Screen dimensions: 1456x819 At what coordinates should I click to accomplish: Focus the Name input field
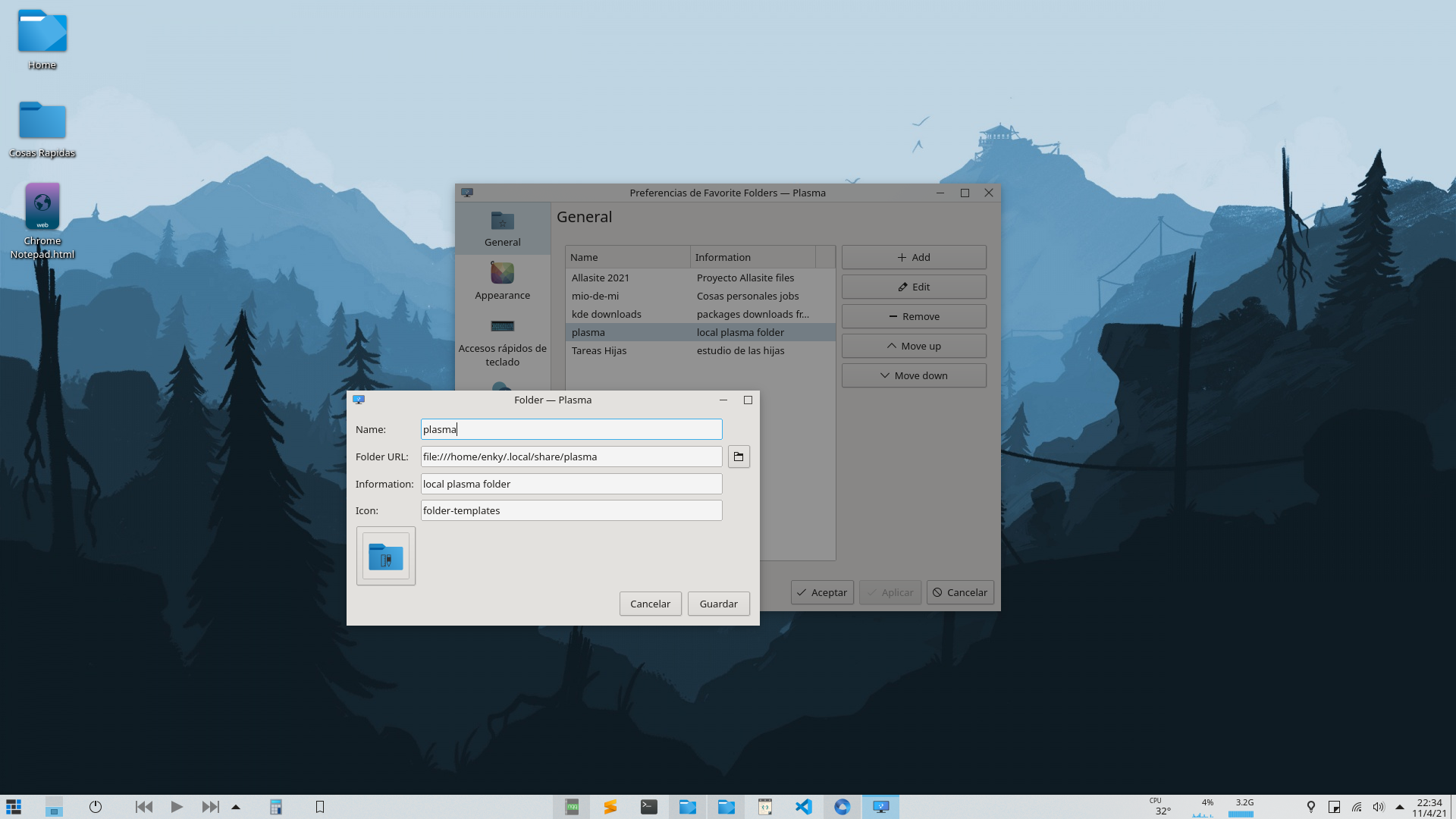click(572, 429)
